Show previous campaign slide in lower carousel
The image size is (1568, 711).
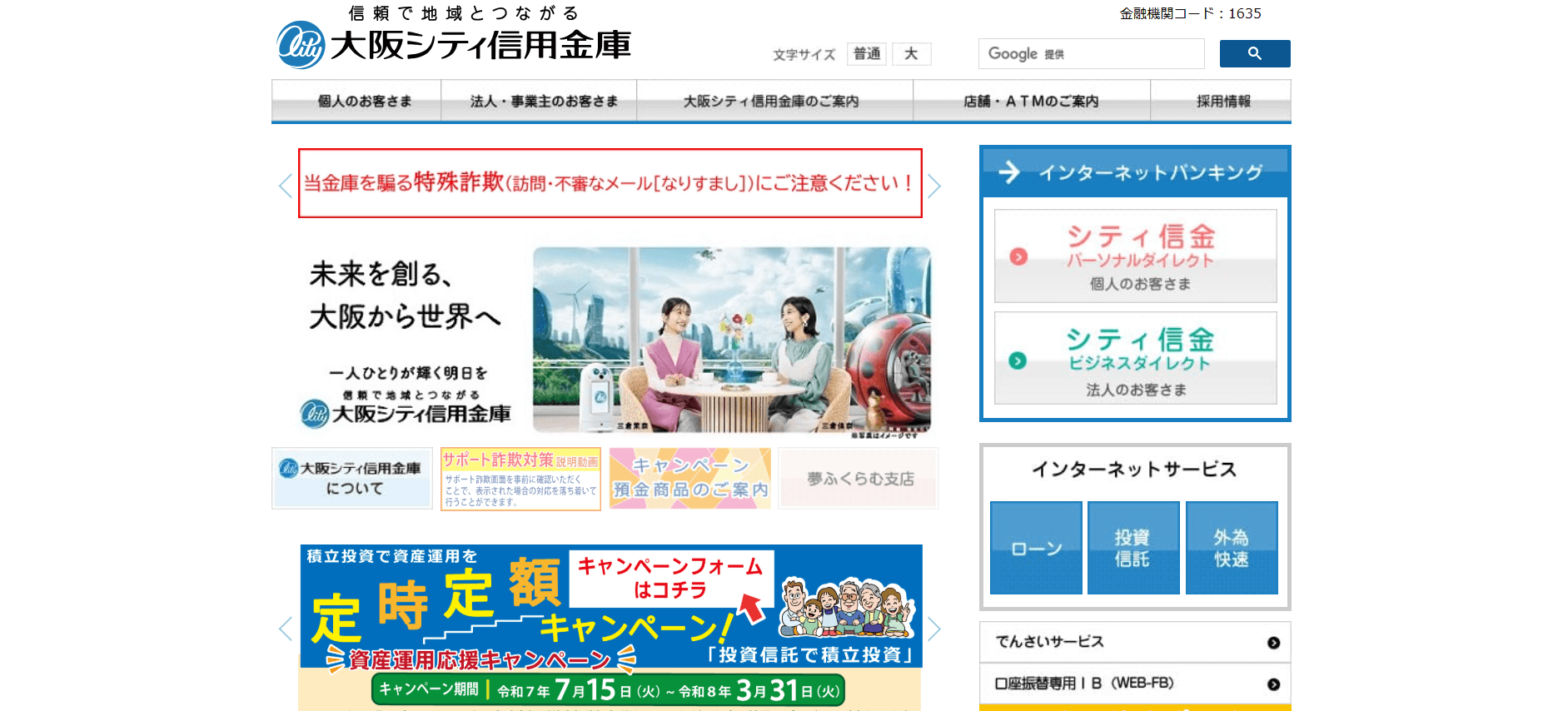click(x=285, y=628)
